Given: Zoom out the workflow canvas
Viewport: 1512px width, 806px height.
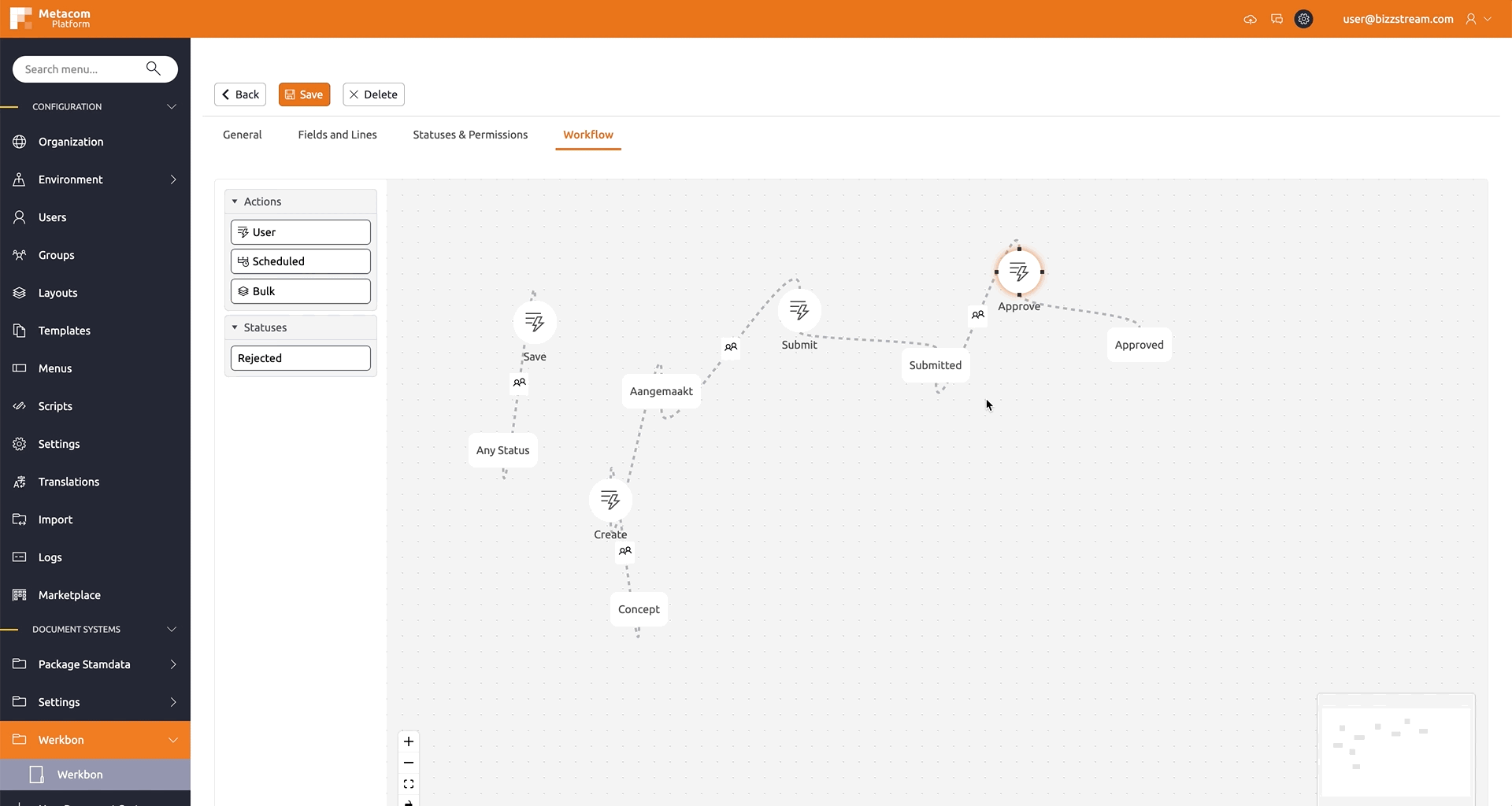Looking at the screenshot, I should click(x=409, y=763).
